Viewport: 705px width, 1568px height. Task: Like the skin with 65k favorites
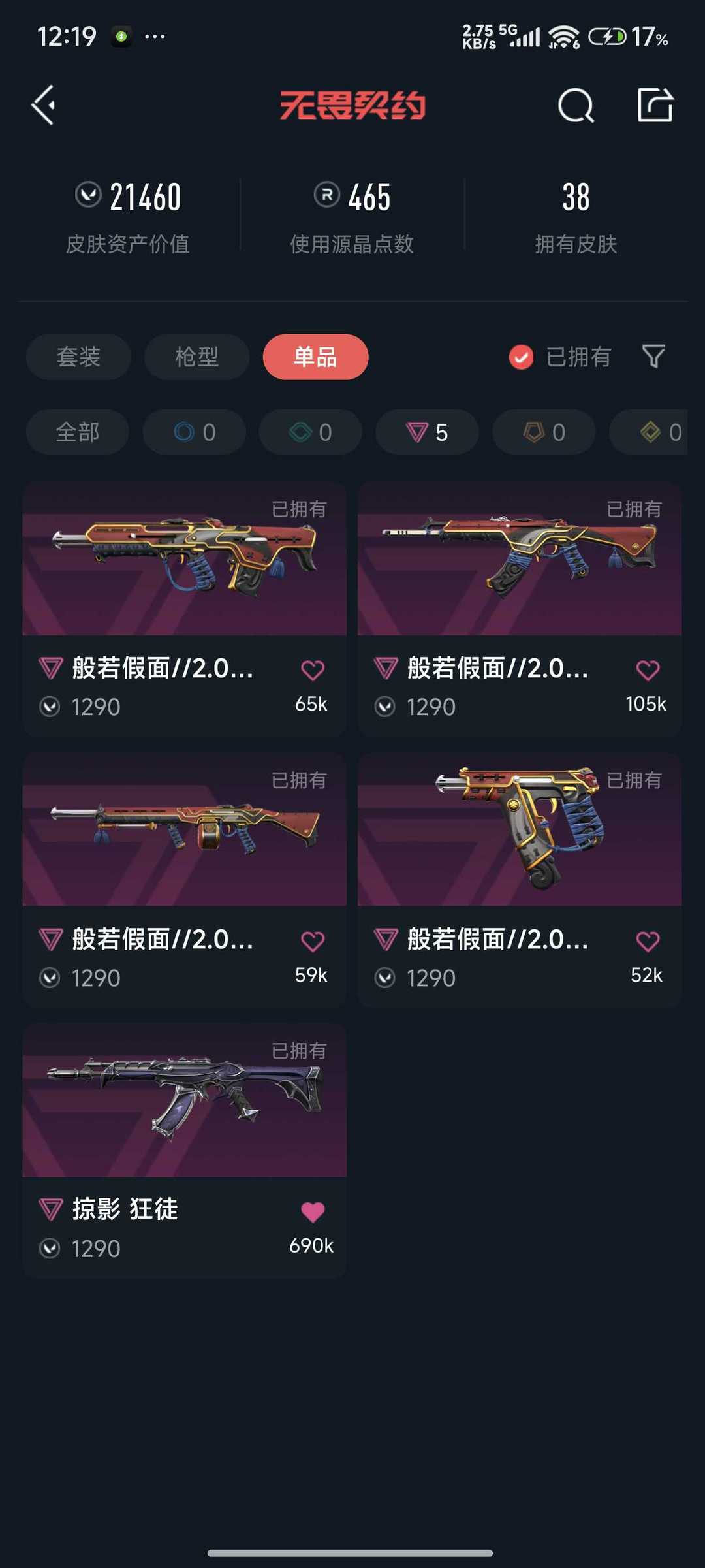pos(313,670)
